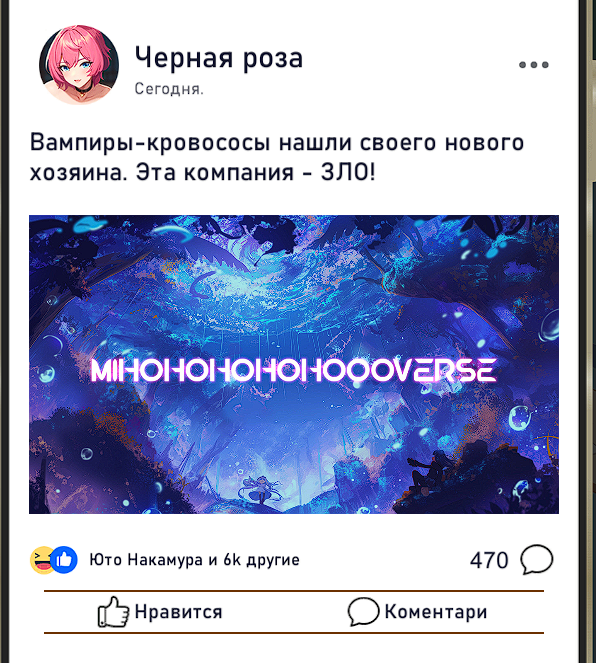Click the Сегодня timestamp
Screen dimensions: 596x663
169,89
